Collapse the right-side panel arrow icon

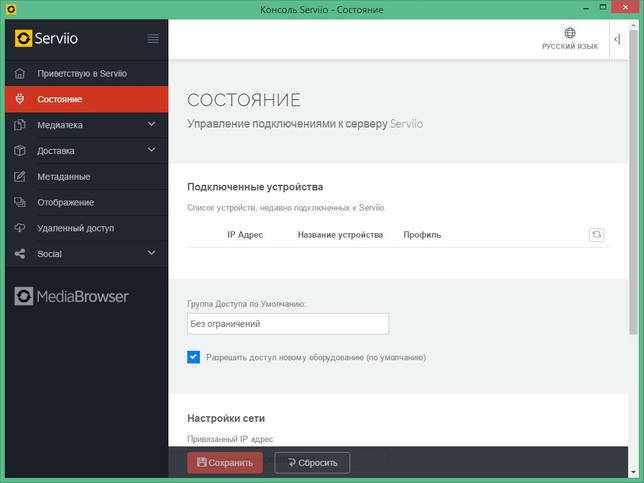[617, 39]
